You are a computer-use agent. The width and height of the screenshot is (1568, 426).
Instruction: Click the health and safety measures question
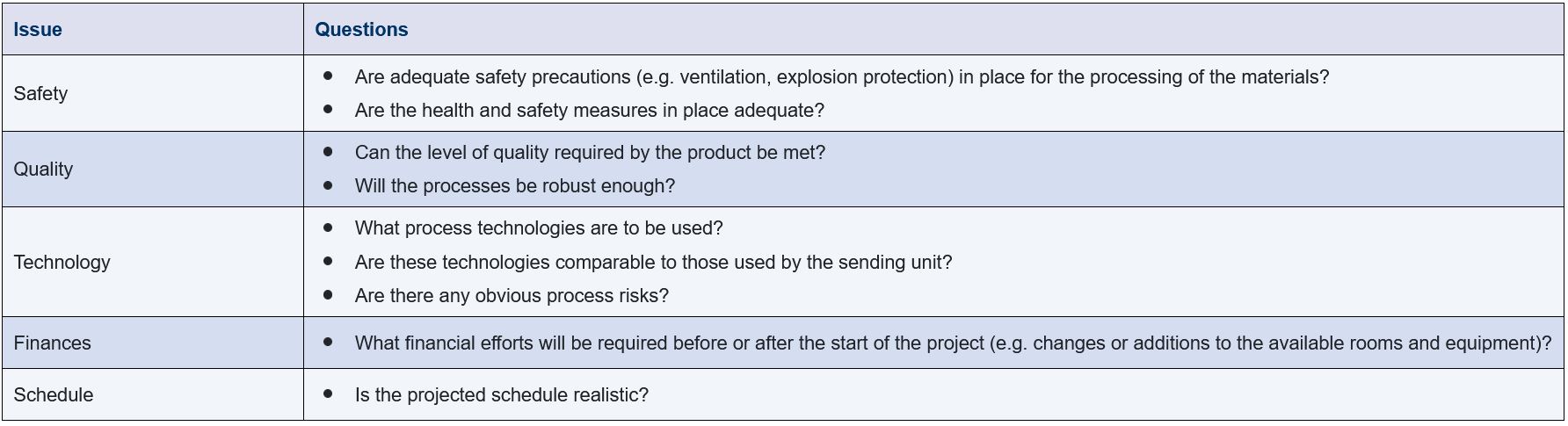[x=589, y=111]
